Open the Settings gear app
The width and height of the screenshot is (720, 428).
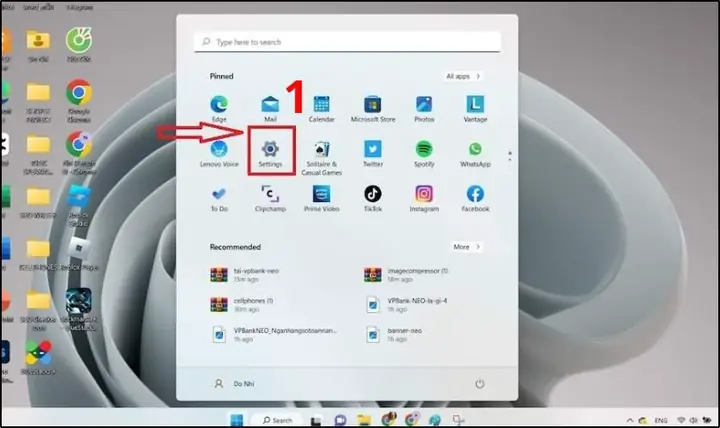coord(270,154)
